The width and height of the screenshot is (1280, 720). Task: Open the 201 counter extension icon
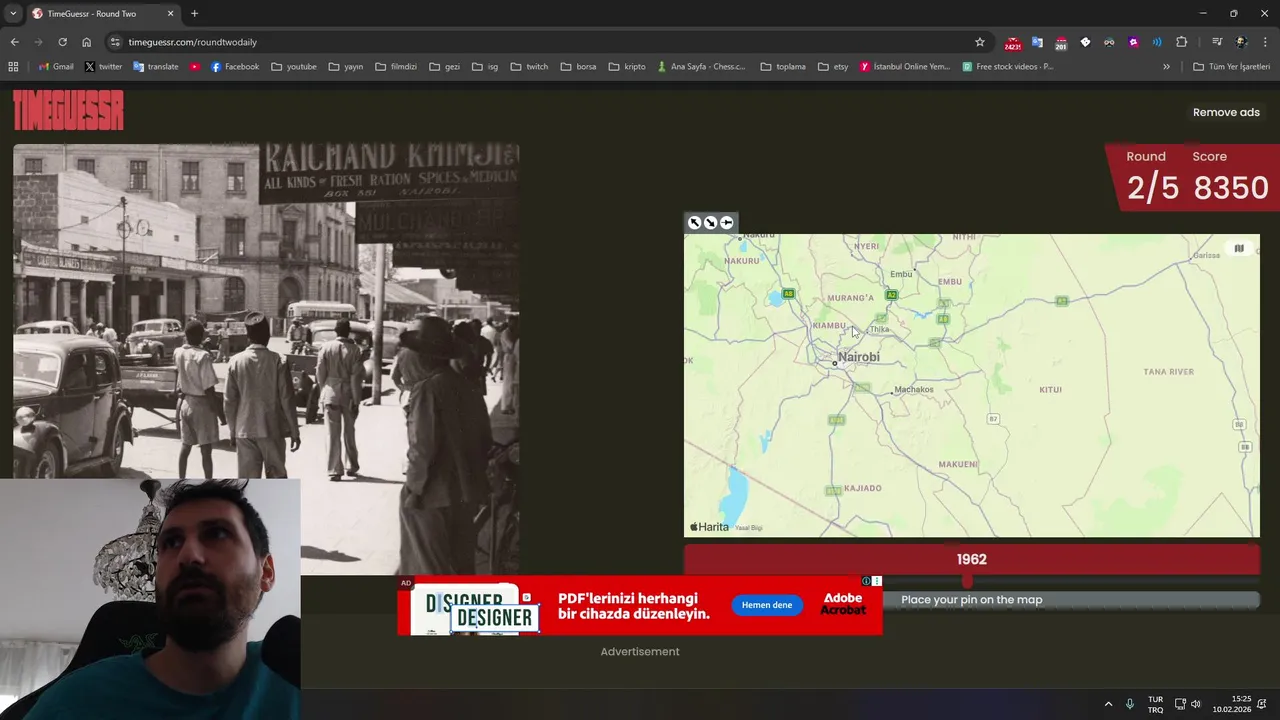click(x=1061, y=42)
